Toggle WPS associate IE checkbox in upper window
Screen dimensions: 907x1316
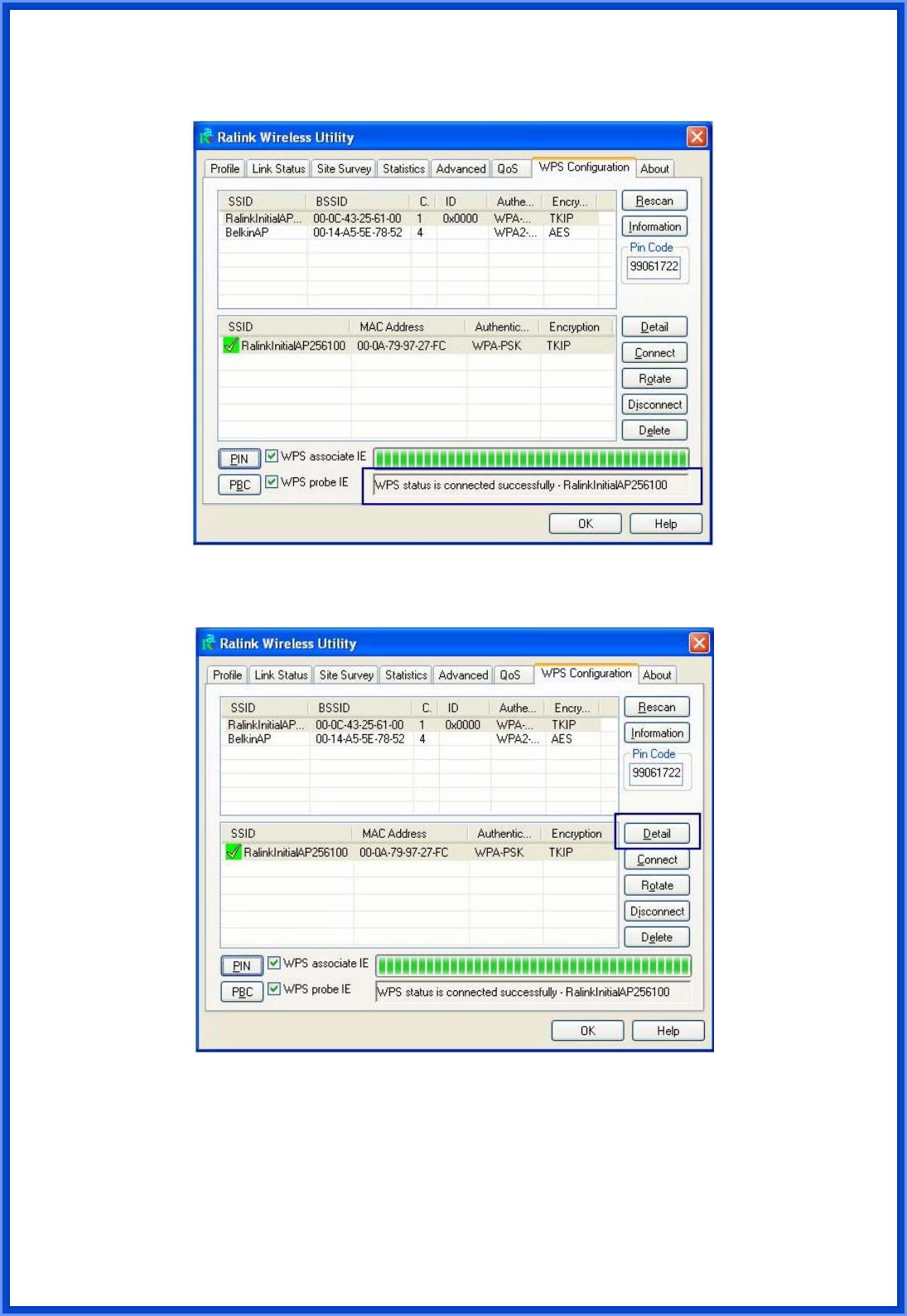tap(272, 456)
